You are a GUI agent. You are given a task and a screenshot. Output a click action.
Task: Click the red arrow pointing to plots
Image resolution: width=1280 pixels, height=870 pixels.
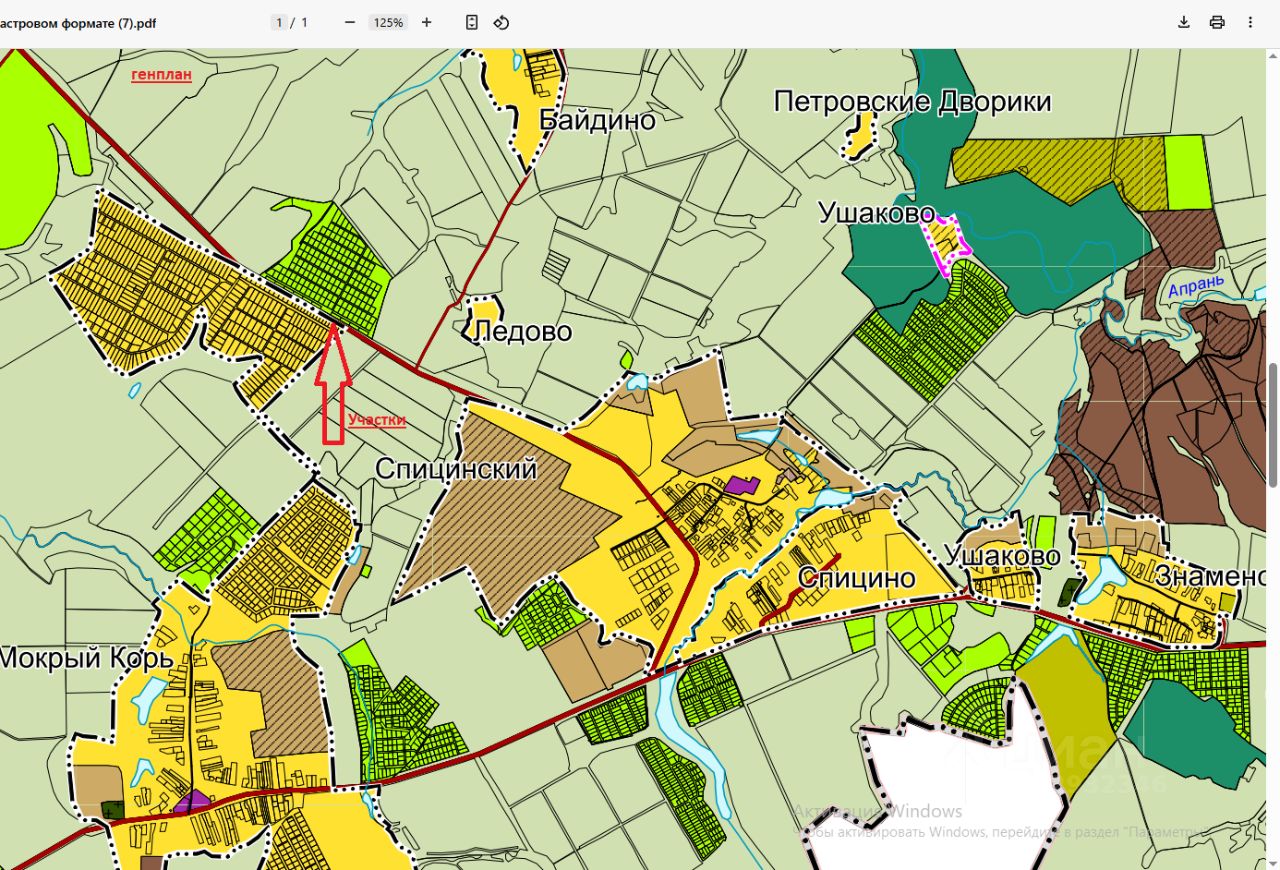333,385
